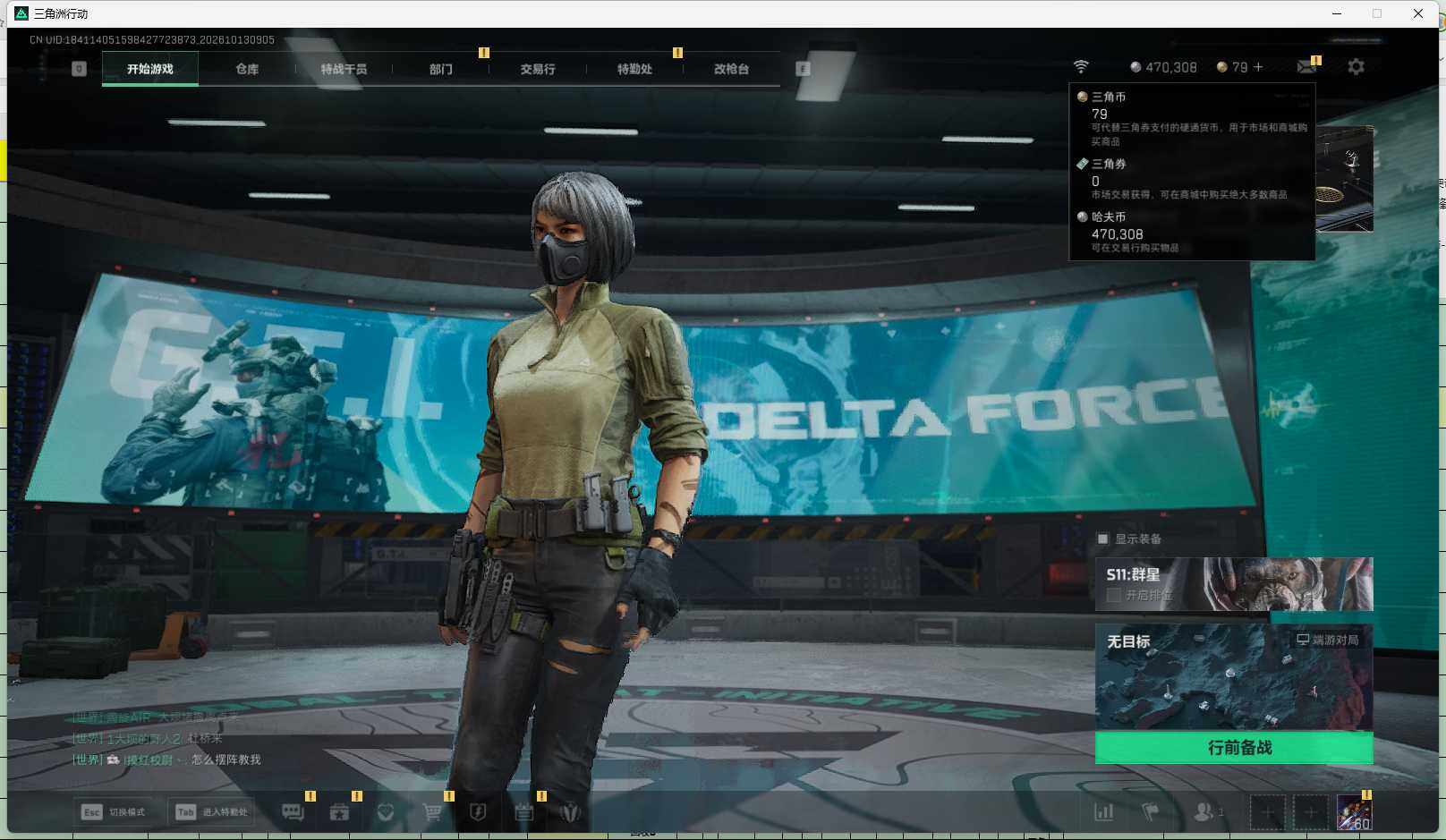This screenshot has width=1446, height=840.
Task: Open the player avatar level 60
Action: tap(1354, 812)
